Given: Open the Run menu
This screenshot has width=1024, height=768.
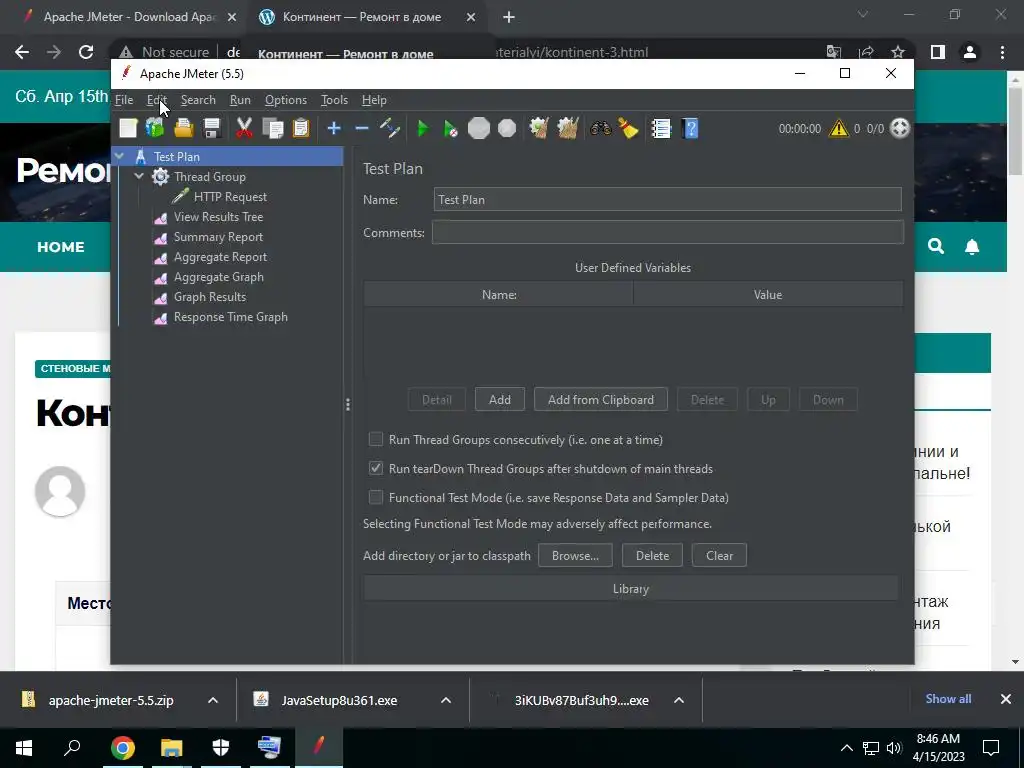Looking at the screenshot, I should 240,100.
